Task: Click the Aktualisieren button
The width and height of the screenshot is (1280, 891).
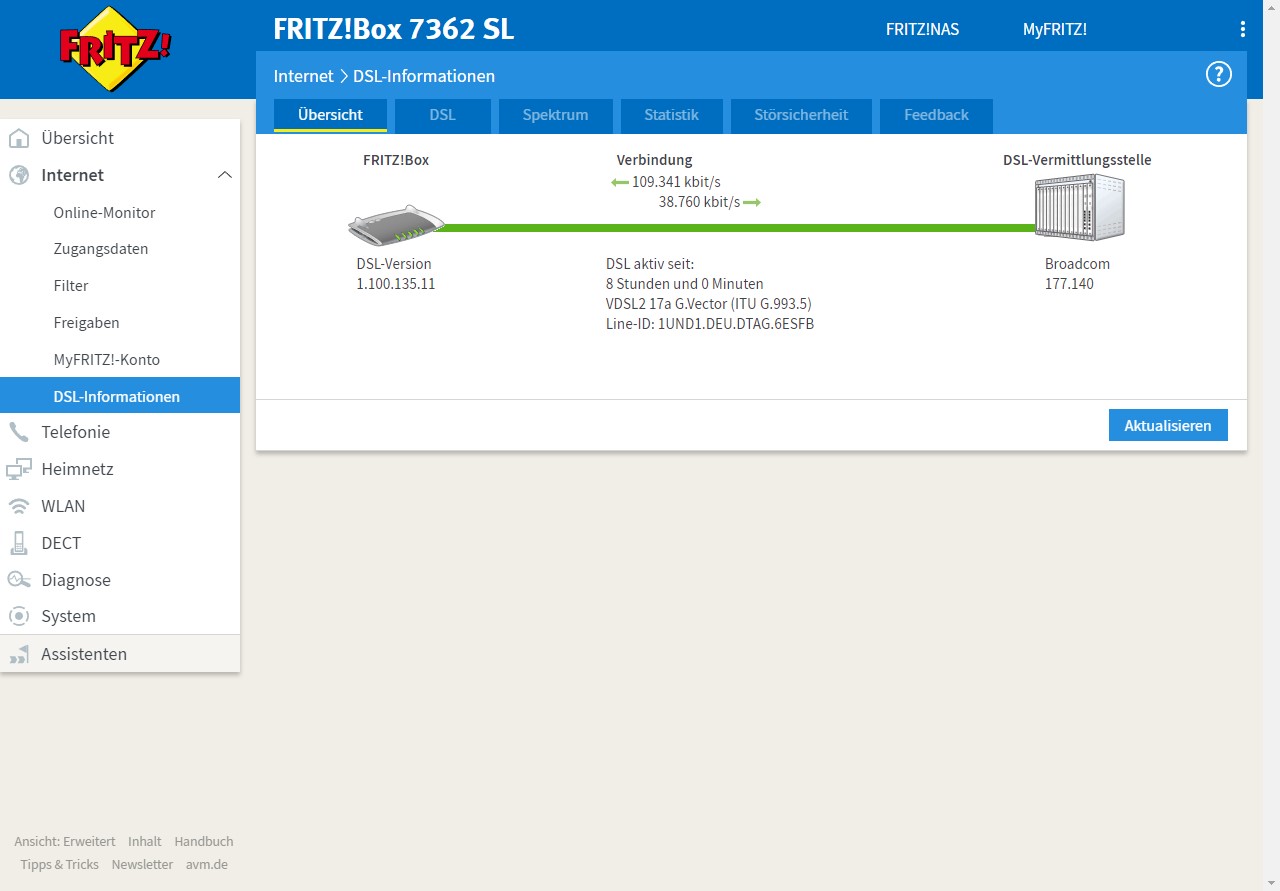Action: [x=1168, y=425]
